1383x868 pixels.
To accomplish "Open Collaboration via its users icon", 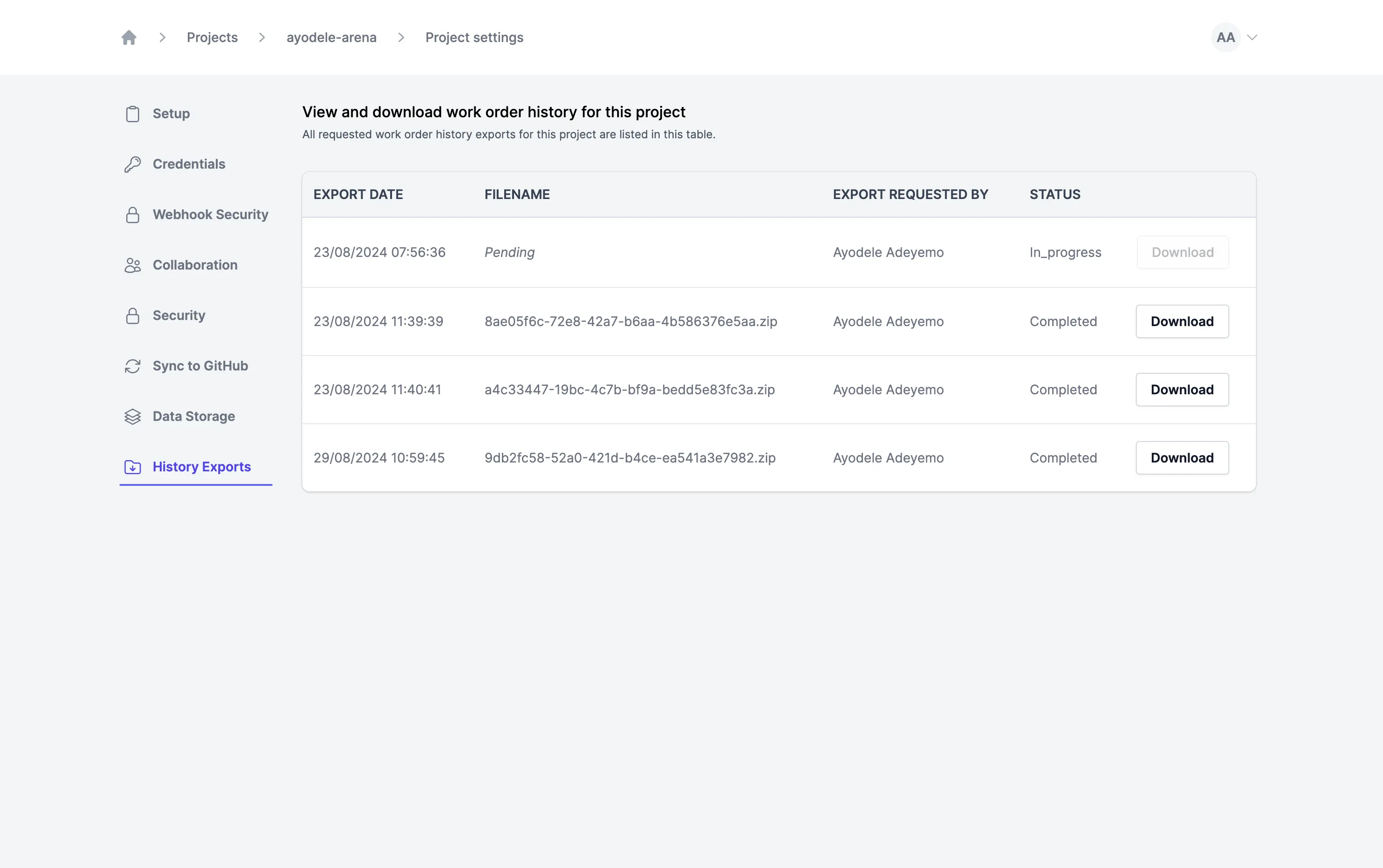I will 133,265.
